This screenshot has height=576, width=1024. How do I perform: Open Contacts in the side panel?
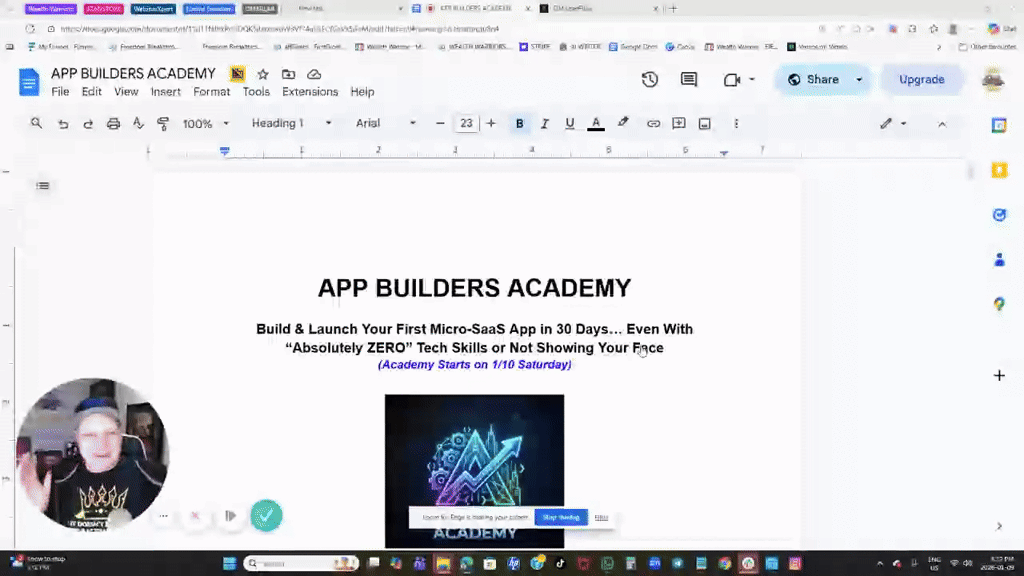click(x=999, y=260)
